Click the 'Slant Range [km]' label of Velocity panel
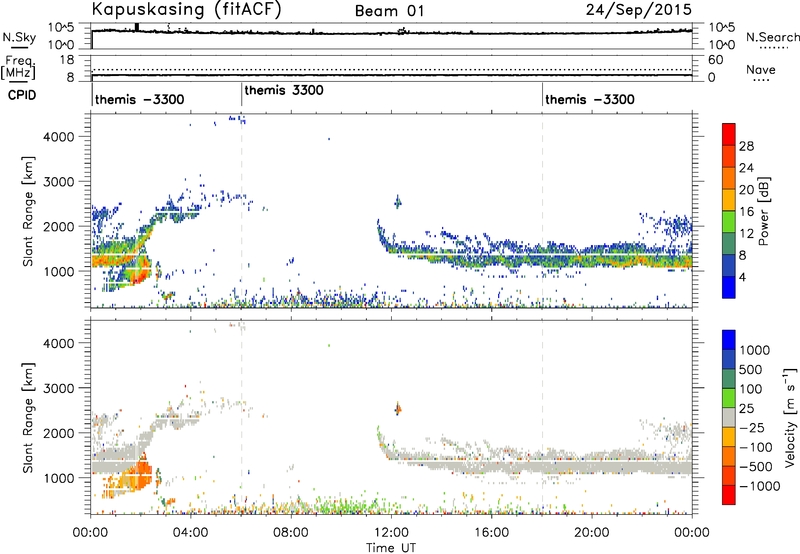The width and height of the screenshot is (800, 554). point(28,418)
